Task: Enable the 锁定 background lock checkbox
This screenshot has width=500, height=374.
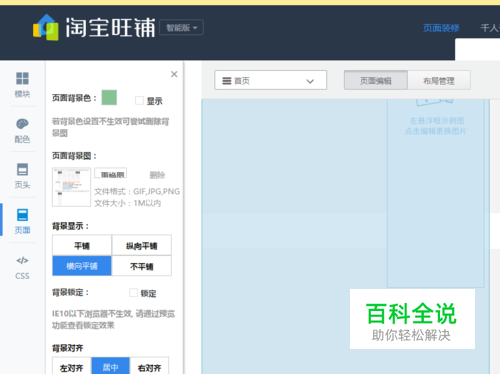Action: click(133, 293)
